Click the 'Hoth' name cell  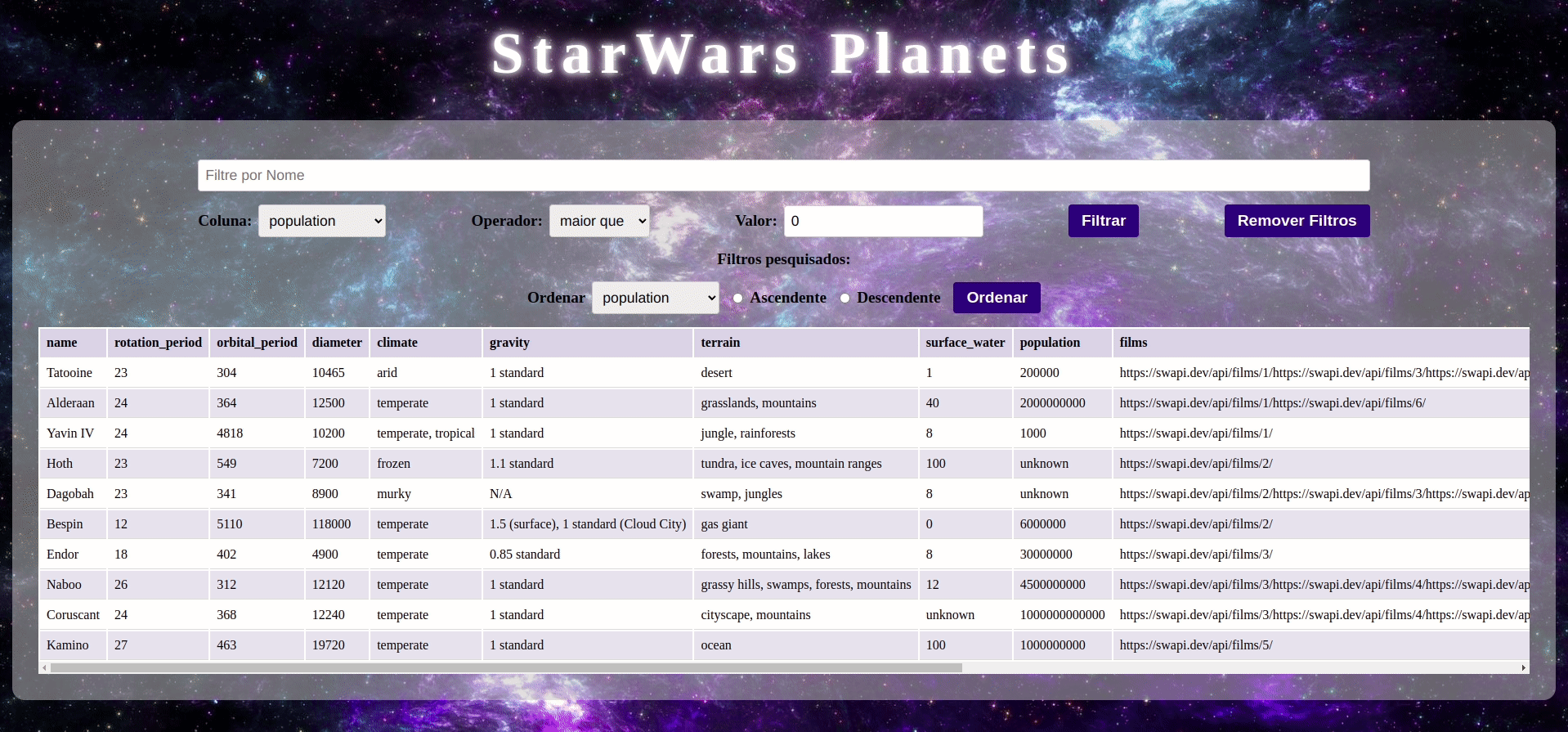[73, 464]
